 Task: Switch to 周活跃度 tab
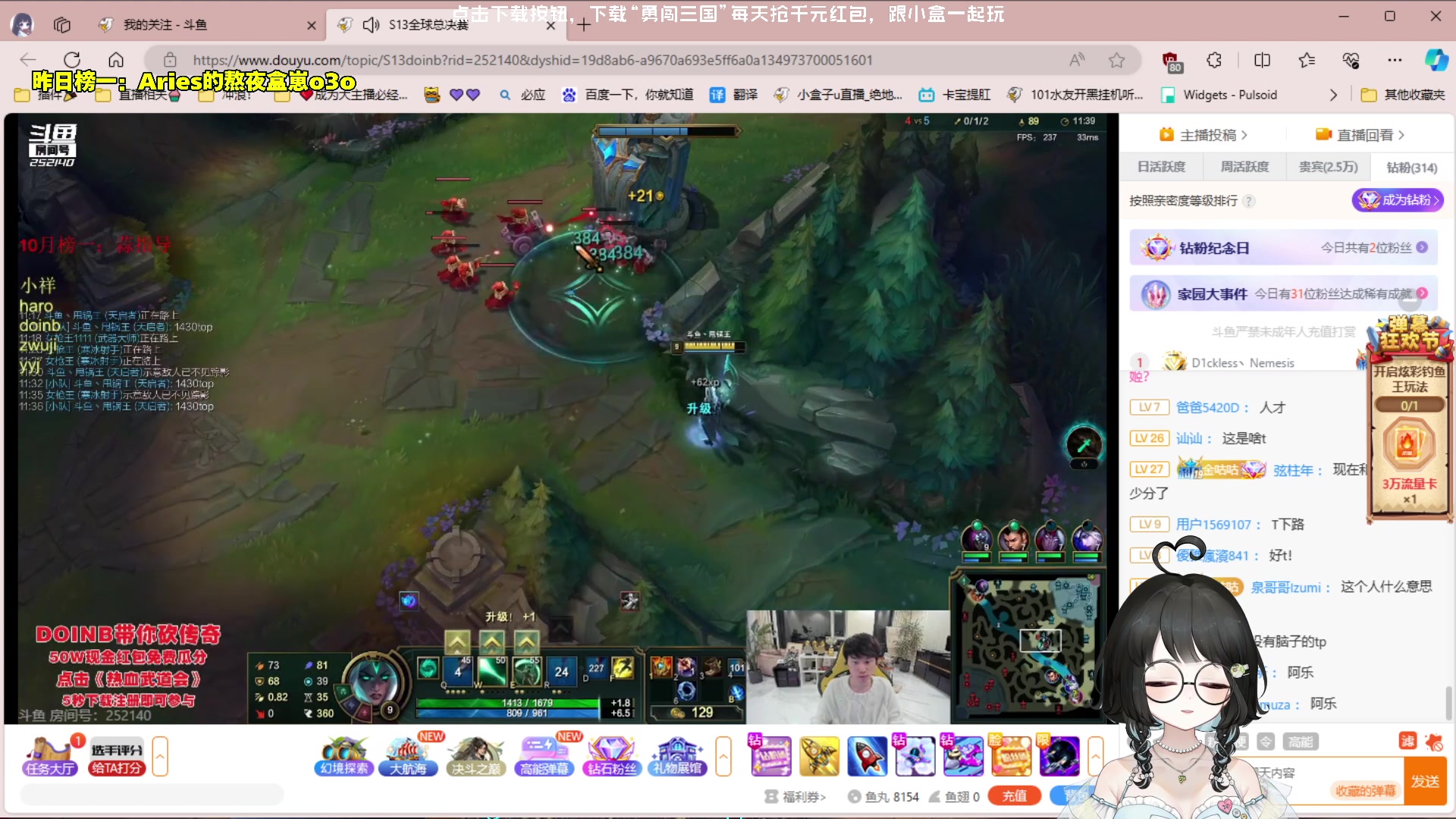coord(1244,167)
